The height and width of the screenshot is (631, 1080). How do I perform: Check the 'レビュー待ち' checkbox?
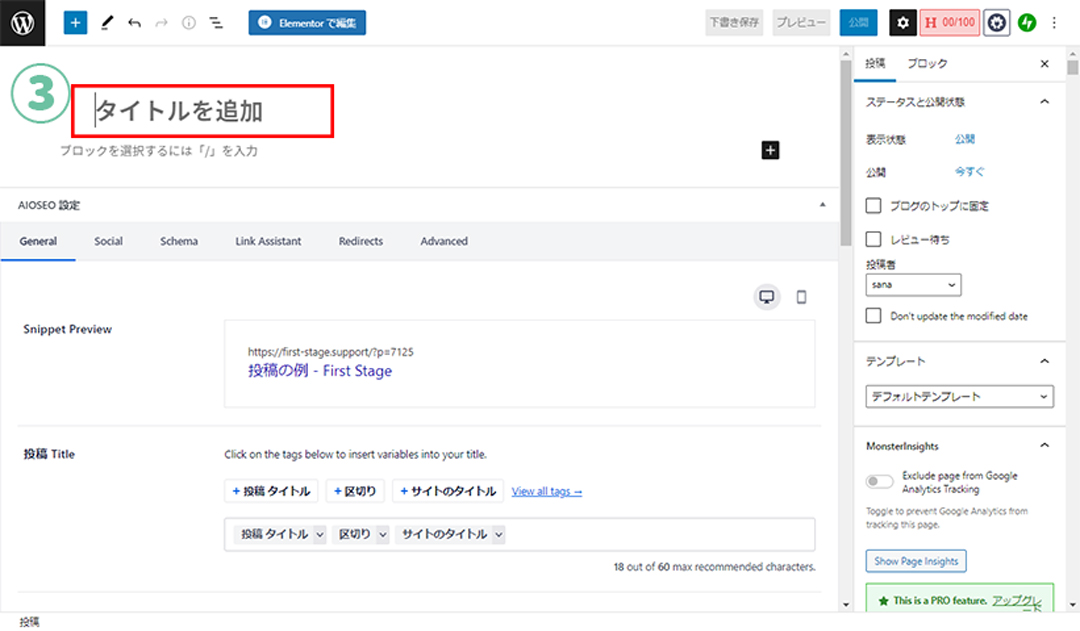click(x=874, y=239)
